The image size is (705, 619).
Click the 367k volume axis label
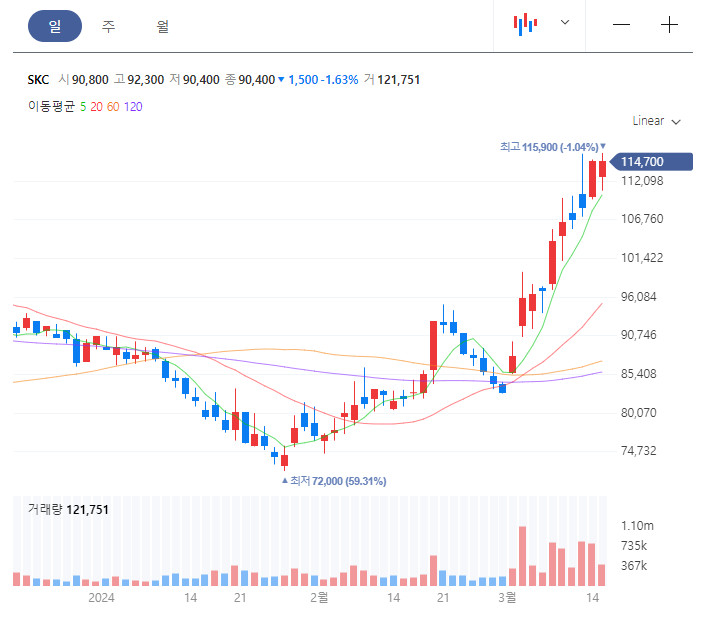click(x=634, y=566)
